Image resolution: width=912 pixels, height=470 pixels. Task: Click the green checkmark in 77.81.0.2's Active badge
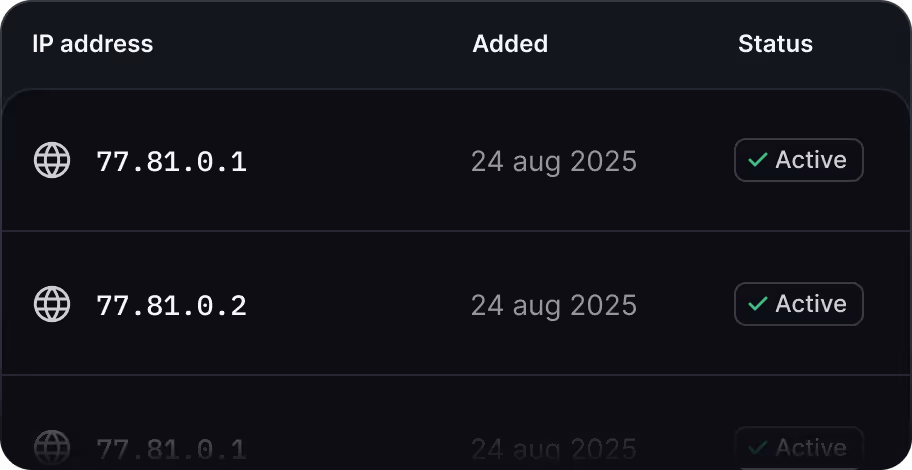[x=757, y=304]
